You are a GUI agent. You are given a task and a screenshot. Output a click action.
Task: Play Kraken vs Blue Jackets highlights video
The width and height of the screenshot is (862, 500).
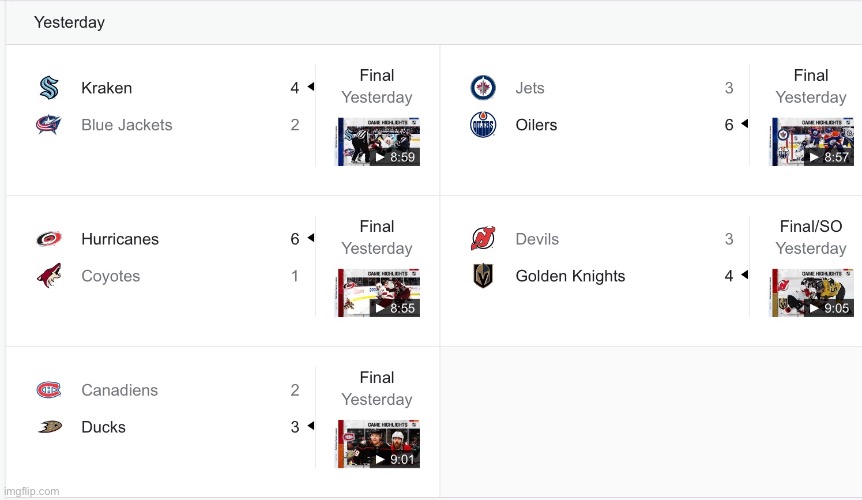[377, 141]
